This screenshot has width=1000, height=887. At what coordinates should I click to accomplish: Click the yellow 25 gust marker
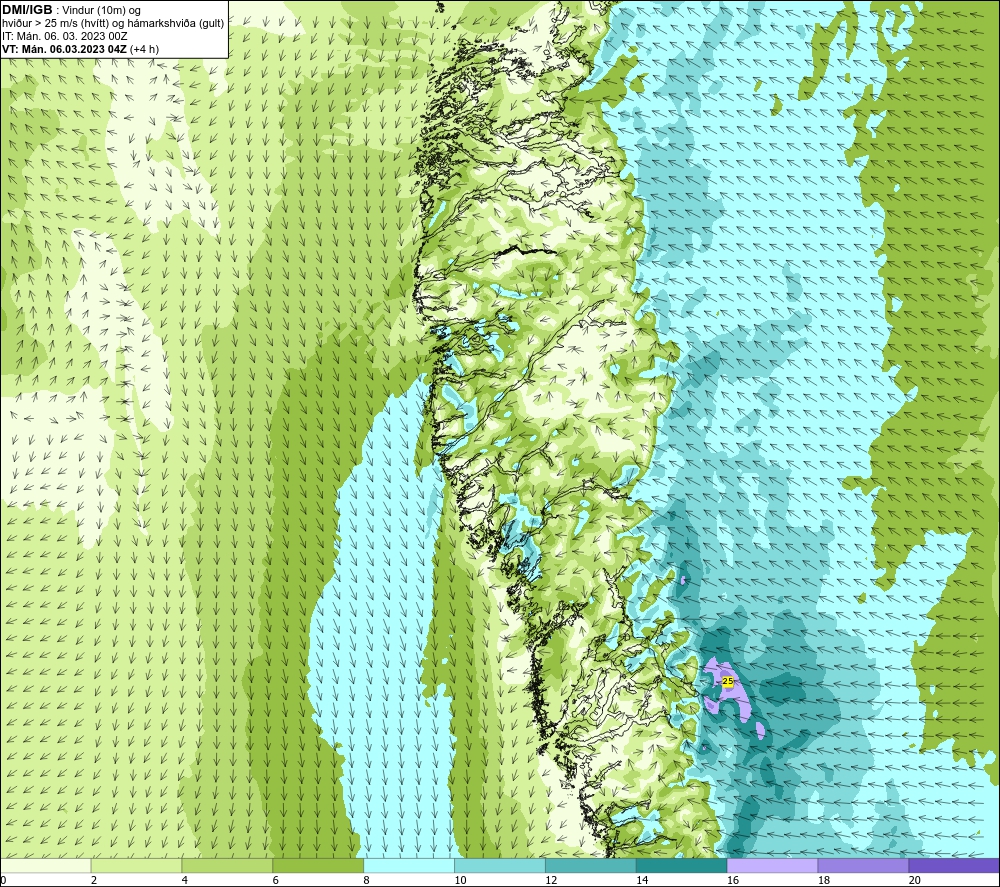tap(728, 682)
